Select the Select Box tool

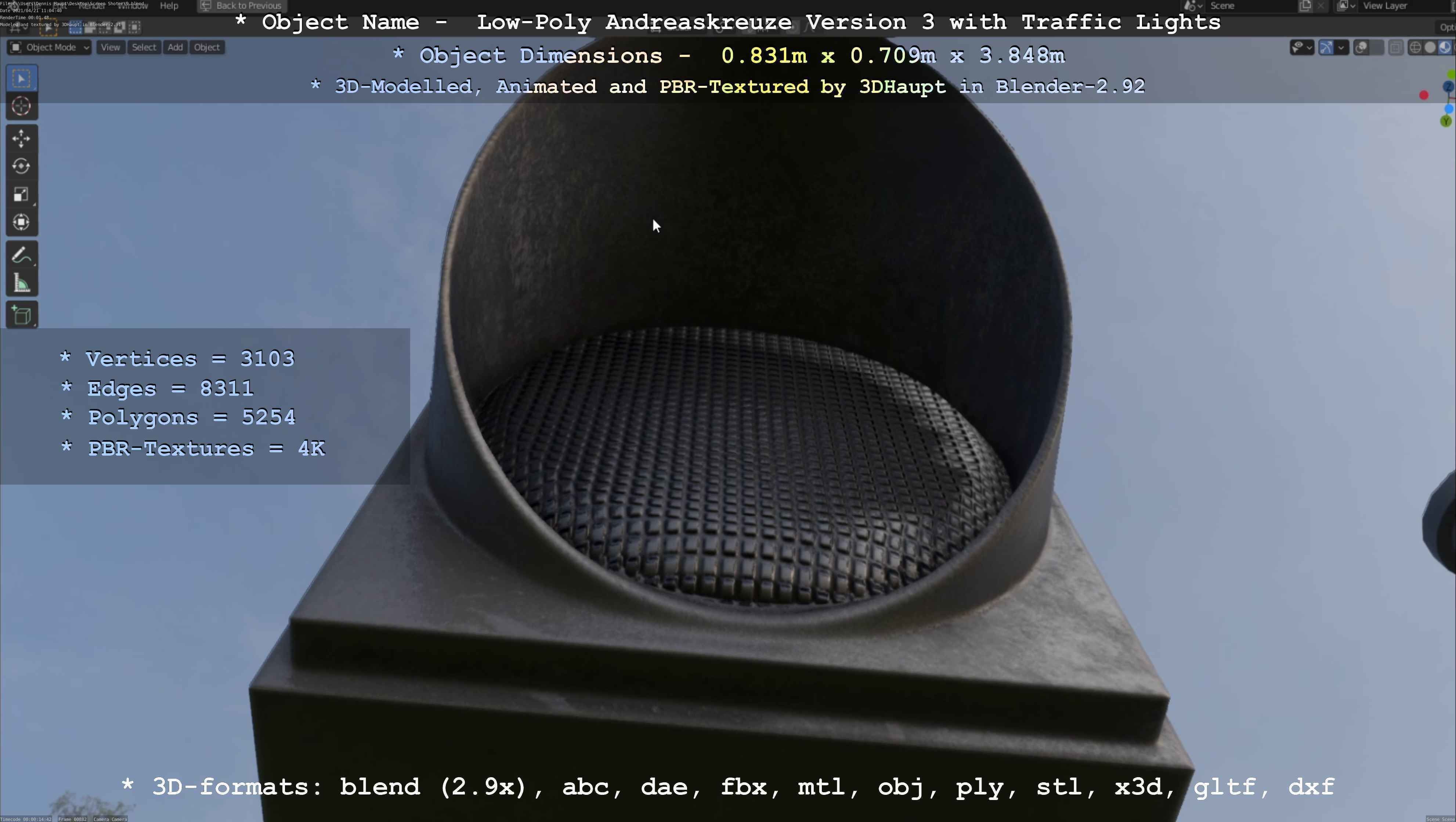[x=21, y=79]
